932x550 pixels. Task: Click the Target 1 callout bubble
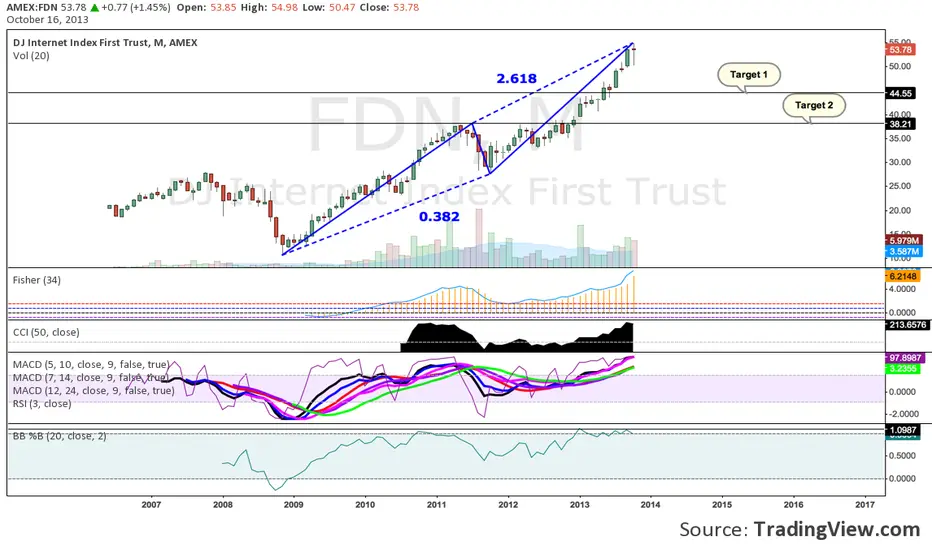pyautogui.click(x=749, y=75)
